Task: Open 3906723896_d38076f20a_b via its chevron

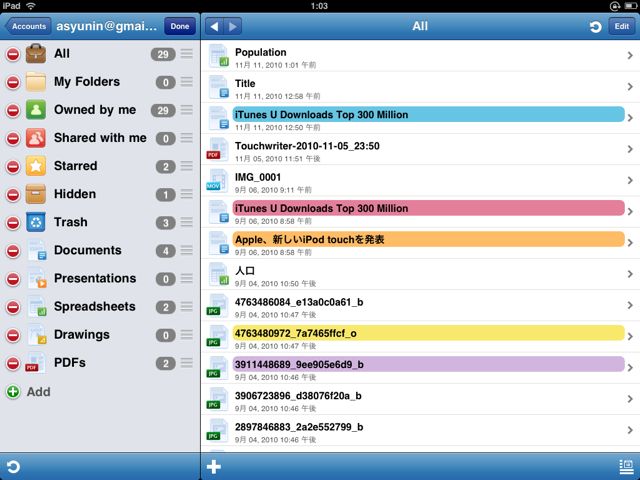Action: [630, 399]
